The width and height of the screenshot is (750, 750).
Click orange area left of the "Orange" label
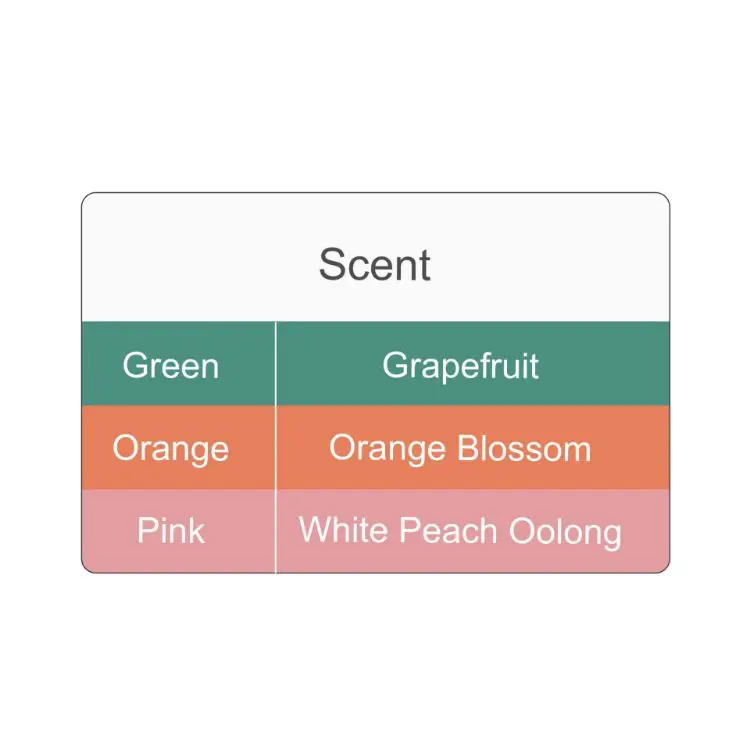coord(96,448)
